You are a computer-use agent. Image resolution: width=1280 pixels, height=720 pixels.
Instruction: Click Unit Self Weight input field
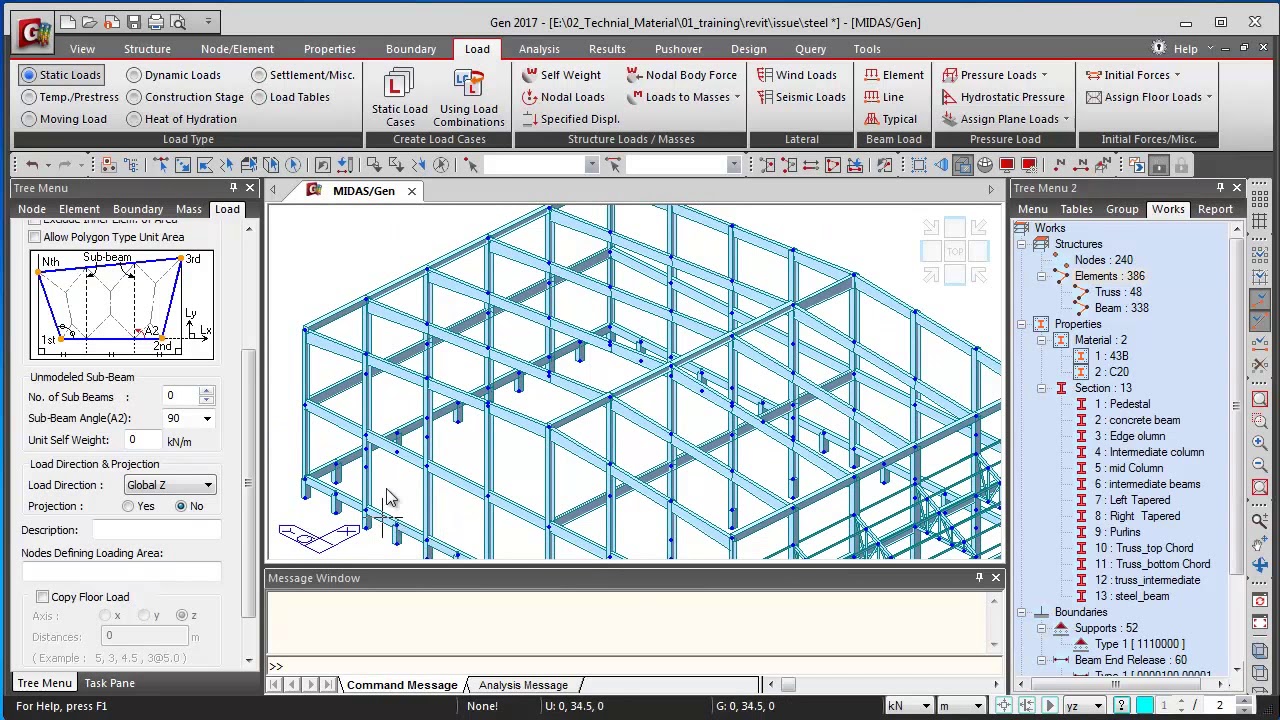[145, 440]
